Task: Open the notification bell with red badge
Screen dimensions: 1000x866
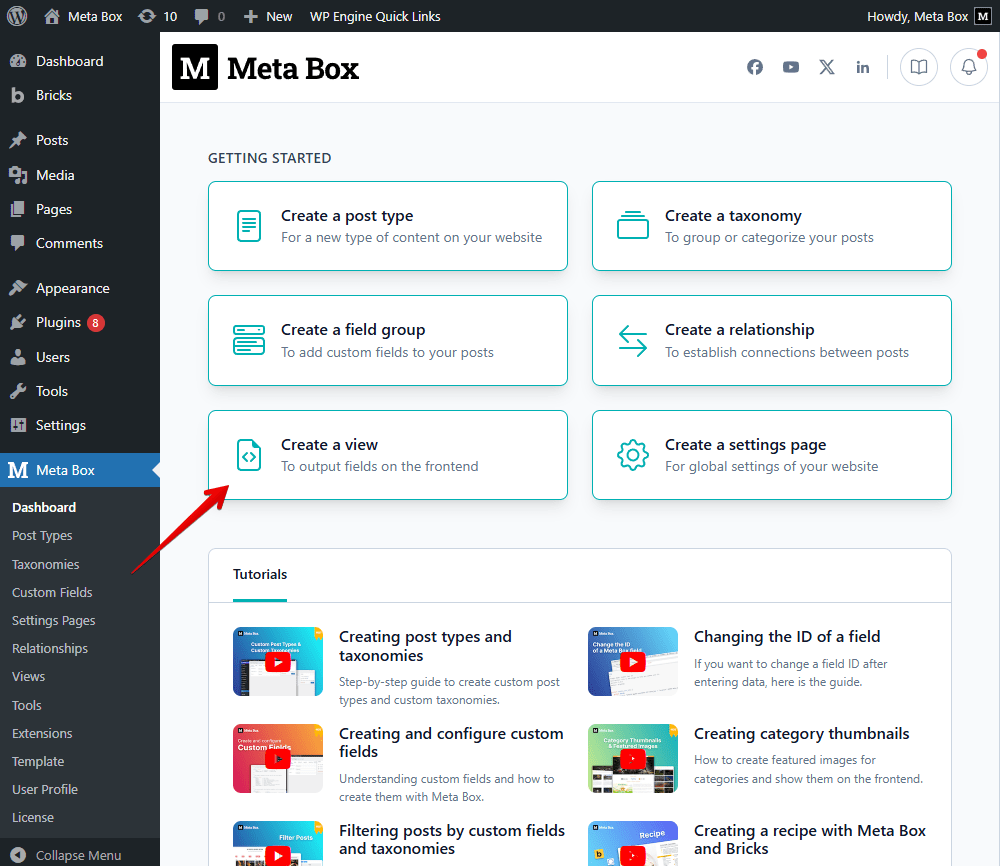Action: coord(968,67)
